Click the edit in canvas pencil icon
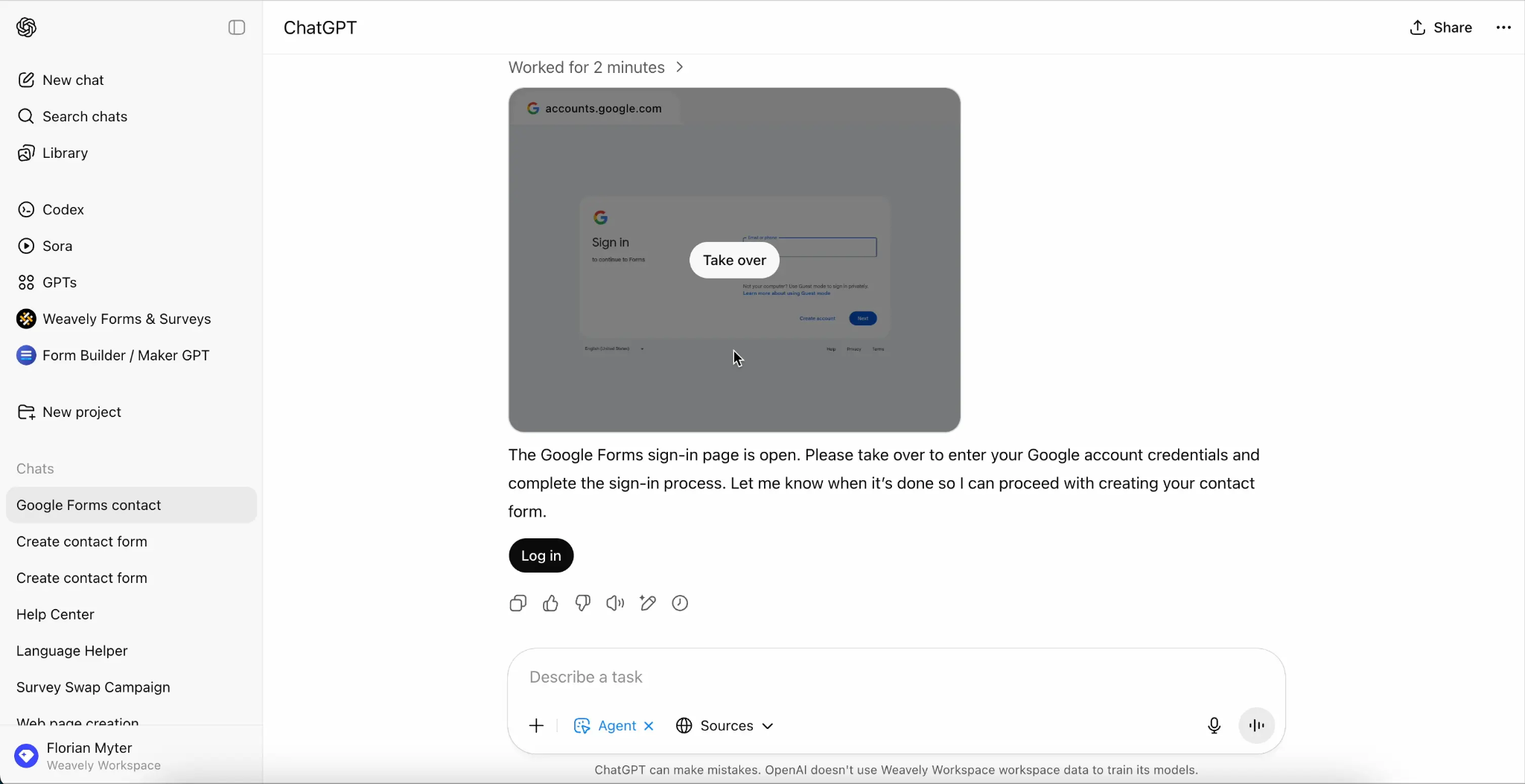Screen dimensions: 1525x784 (x=648, y=603)
